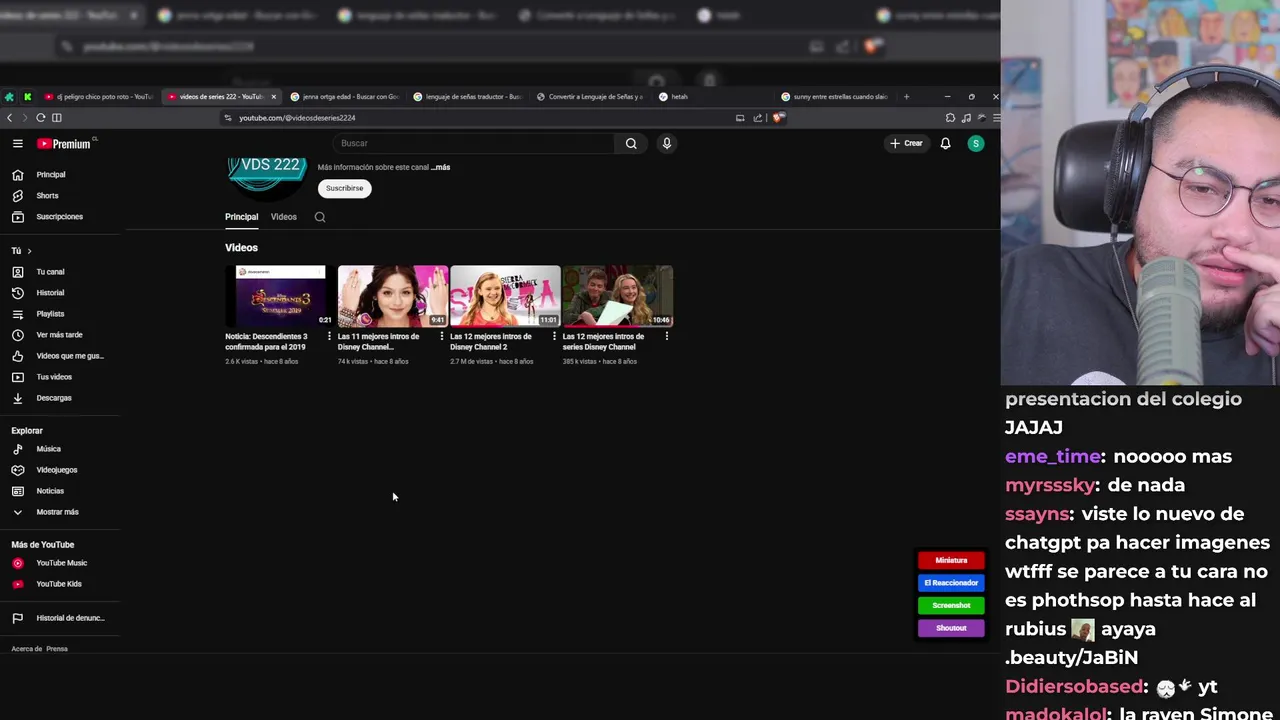This screenshot has height=720, width=1280.
Task: Click the Prensa footer link
Action: tap(57, 649)
